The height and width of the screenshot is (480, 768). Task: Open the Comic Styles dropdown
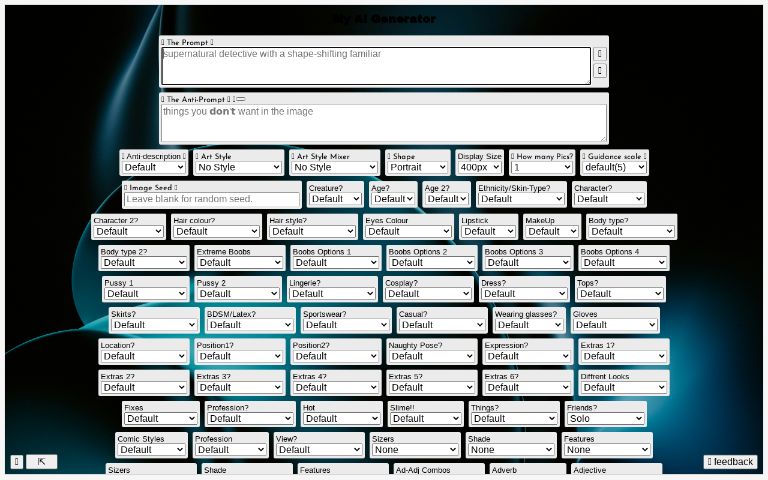tap(151, 450)
